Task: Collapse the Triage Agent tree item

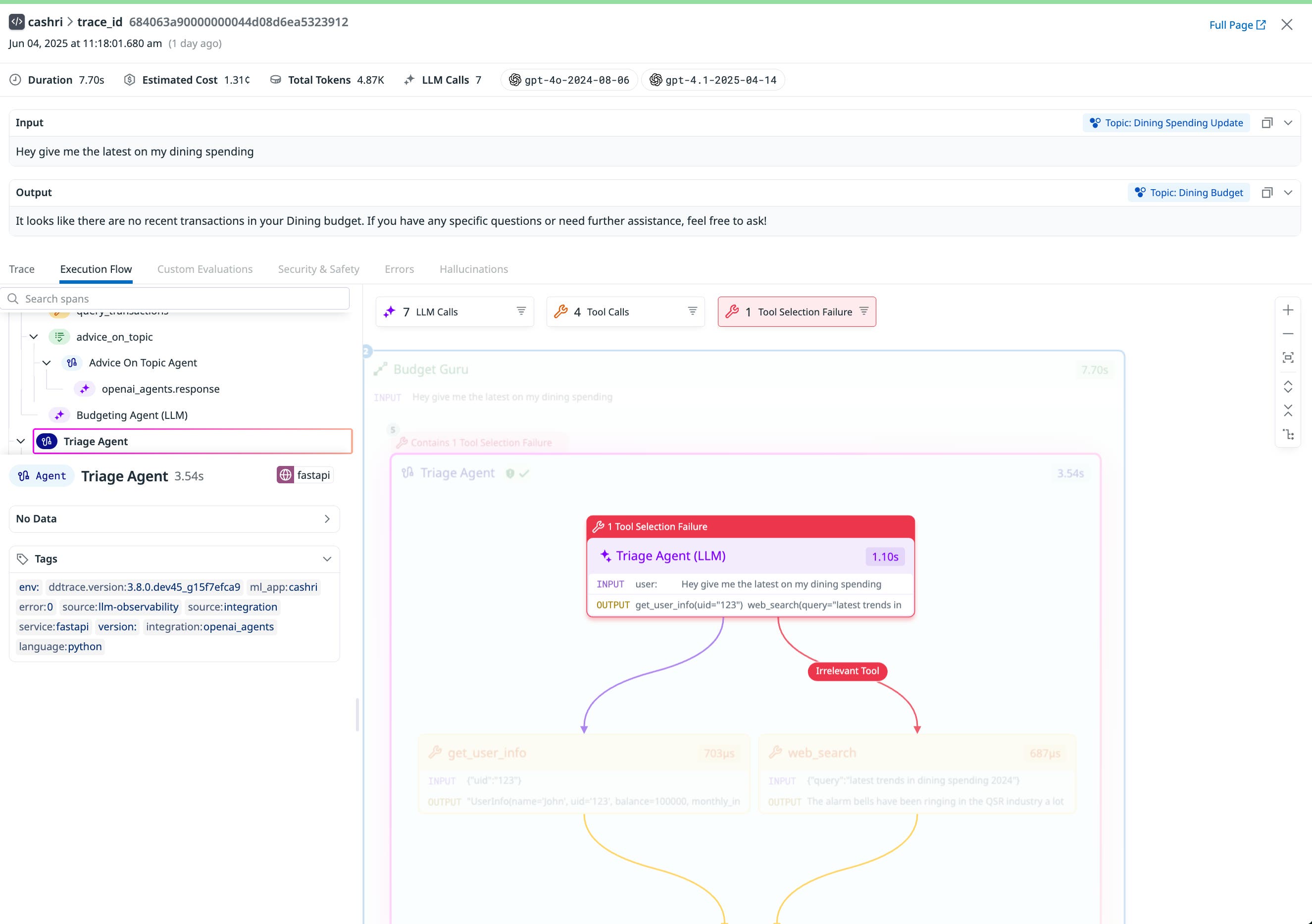Action: 21,441
